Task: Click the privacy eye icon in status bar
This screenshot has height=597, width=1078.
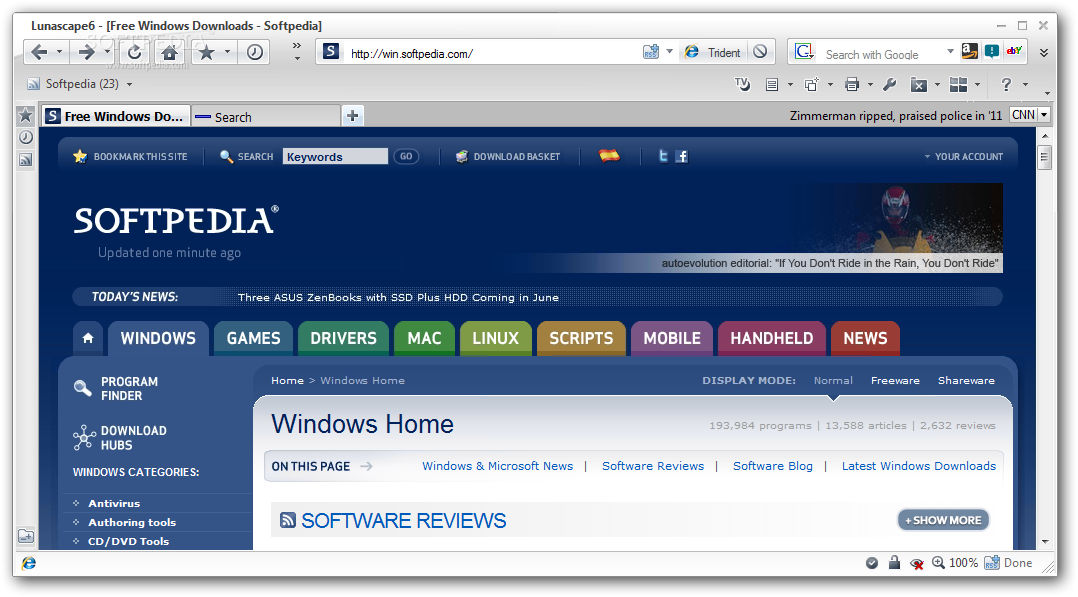Action: (916, 563)
